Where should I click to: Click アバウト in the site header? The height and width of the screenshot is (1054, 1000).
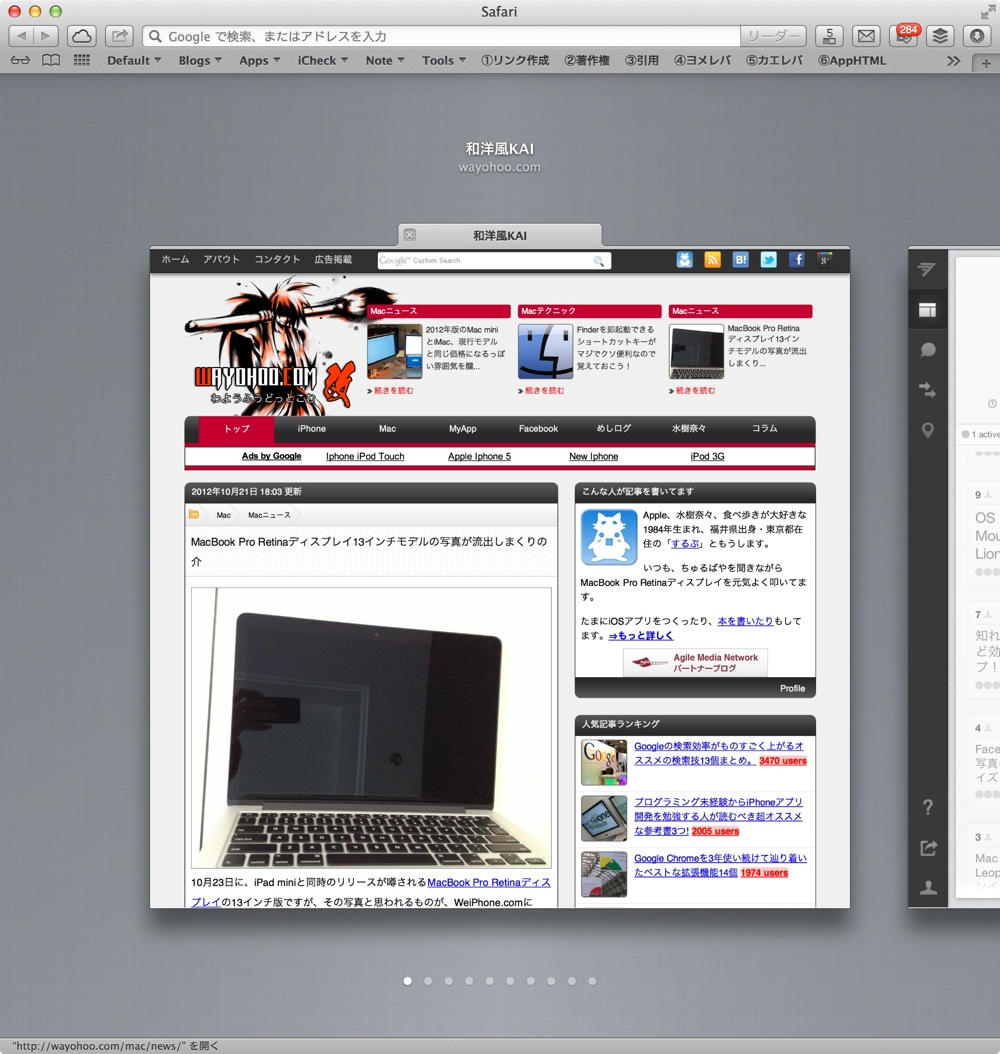pyautogui.click(x=221, y=259)
